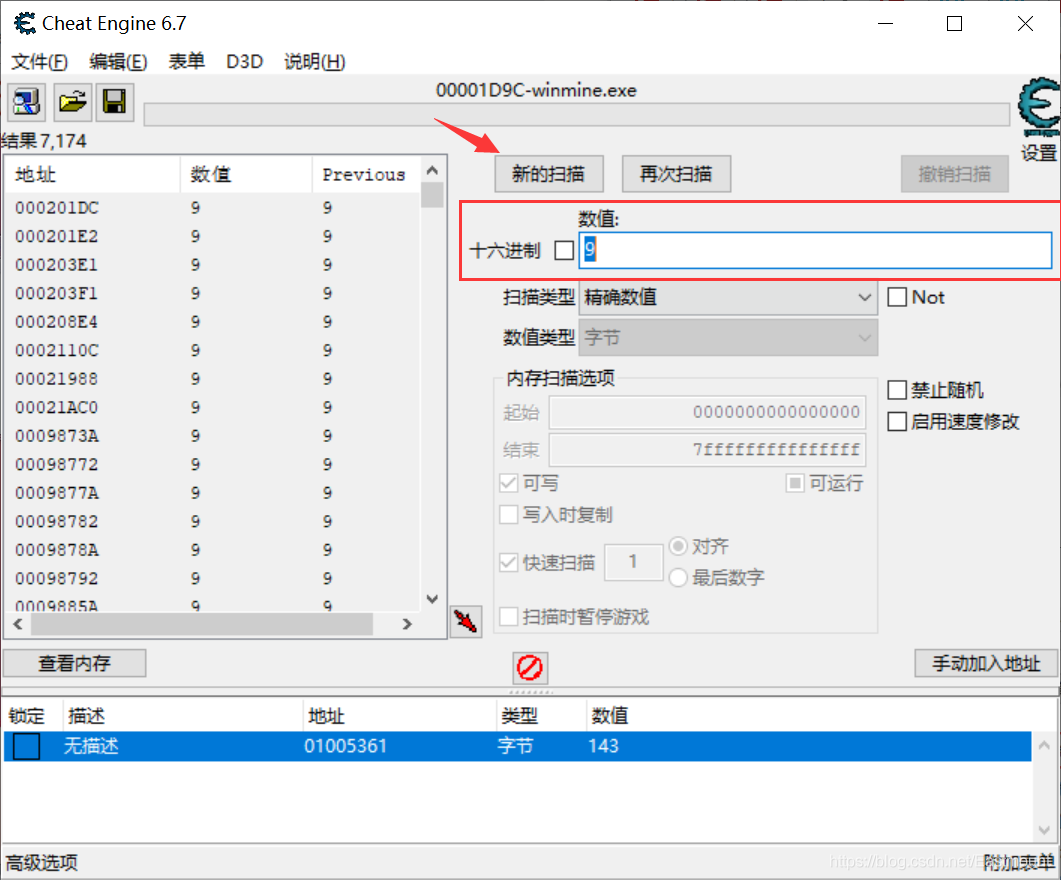The width and height of the screenshot is (1061, 880).
Task: Open a cheat table with the folder icon
Action: click(x=71, y=102)
